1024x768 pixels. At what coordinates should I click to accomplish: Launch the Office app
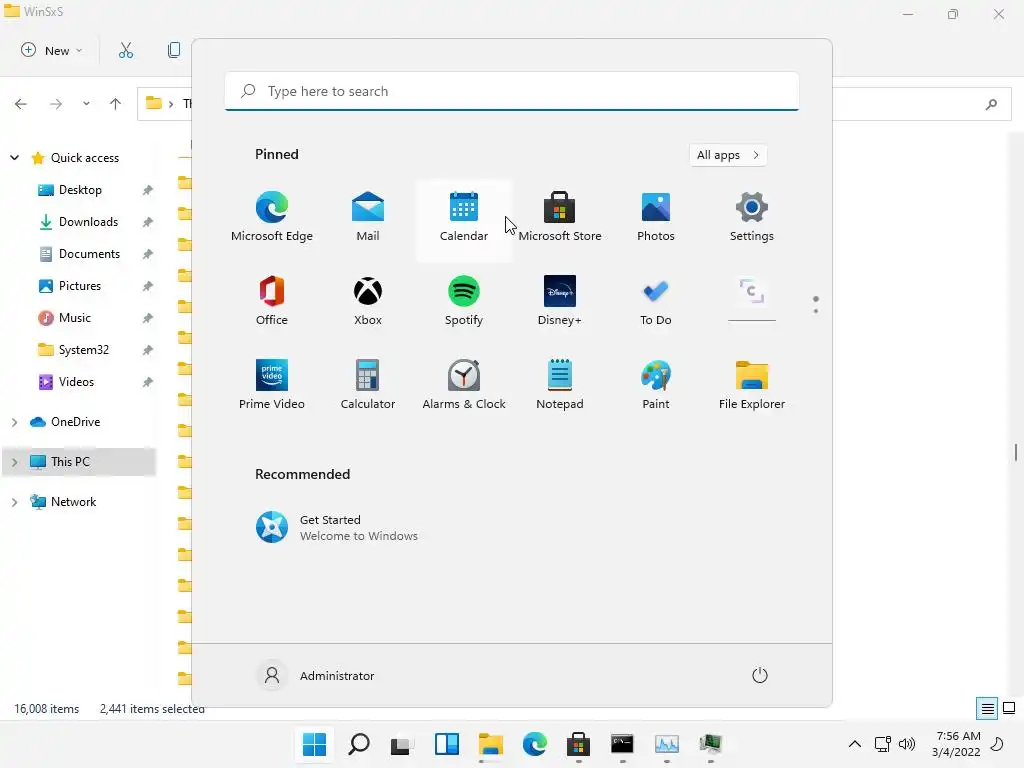coord(272,301)
